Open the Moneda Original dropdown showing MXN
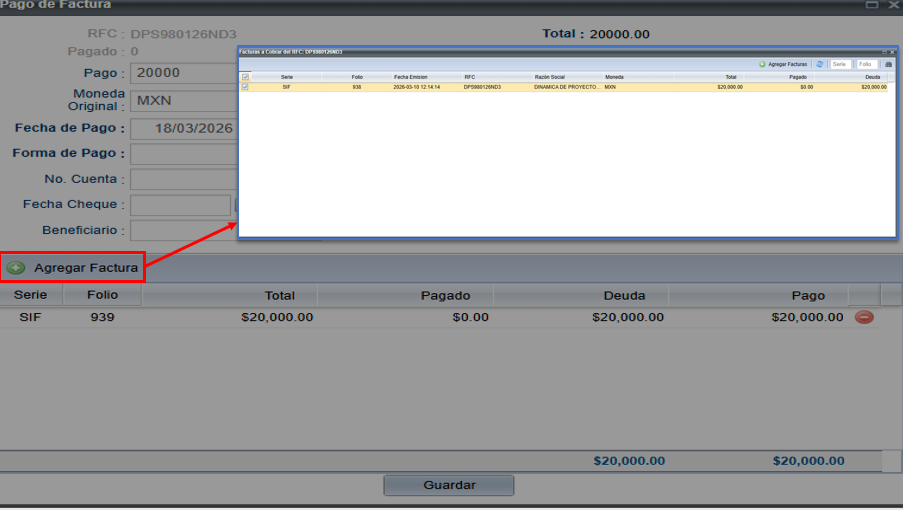Screen dimensions: 903x510 tap(183, 101)
